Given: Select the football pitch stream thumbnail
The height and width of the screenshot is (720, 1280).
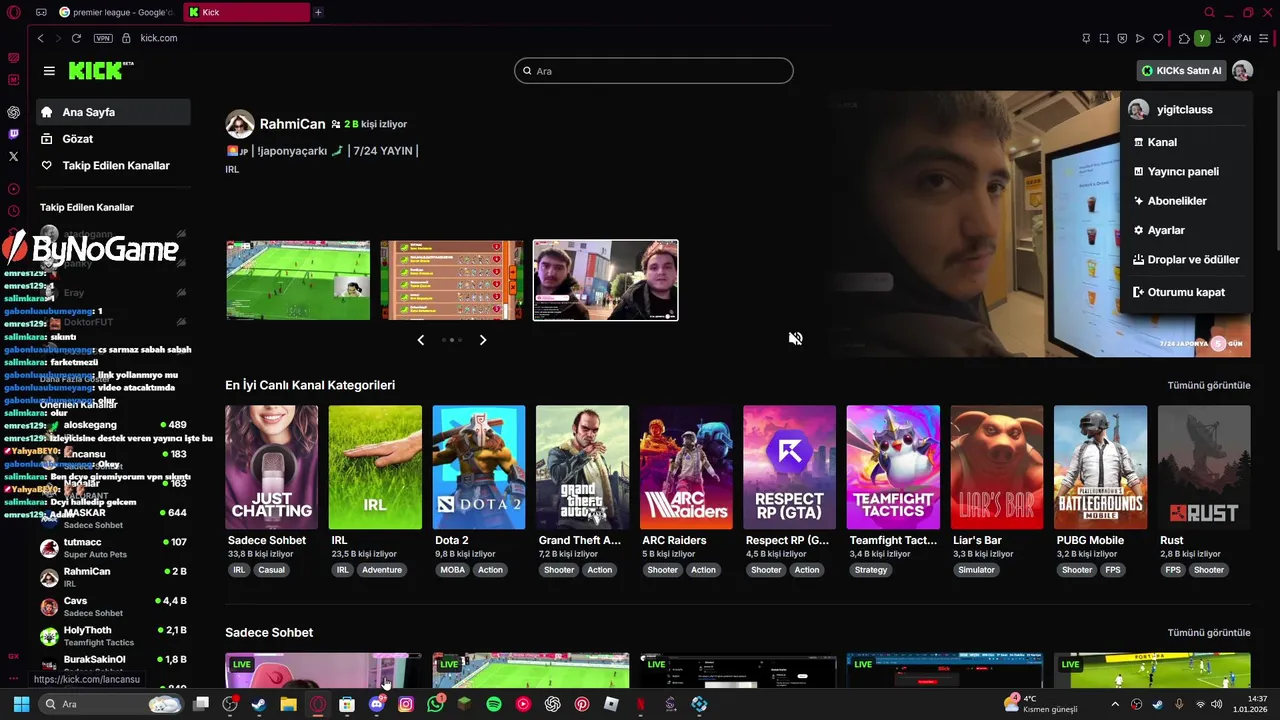Looking at the screenshot, I should point(298,280).
